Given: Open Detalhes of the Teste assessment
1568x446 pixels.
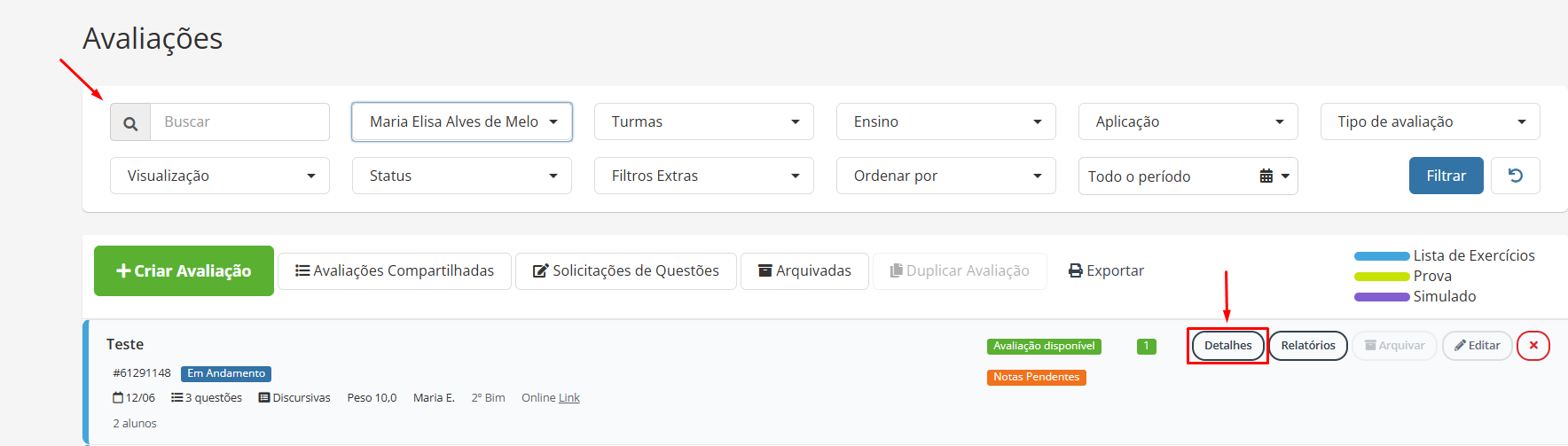Looking at the screenshot, I should pos(1228,346).
